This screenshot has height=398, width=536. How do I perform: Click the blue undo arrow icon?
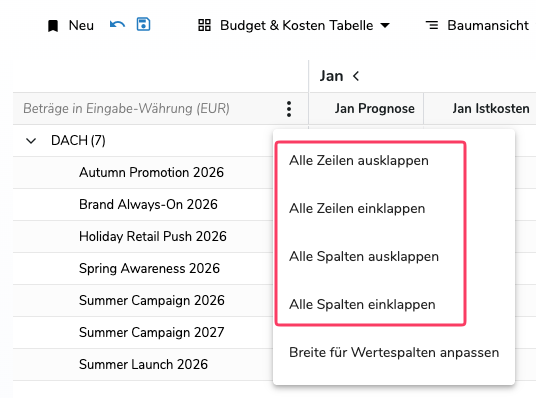(117, 25)
